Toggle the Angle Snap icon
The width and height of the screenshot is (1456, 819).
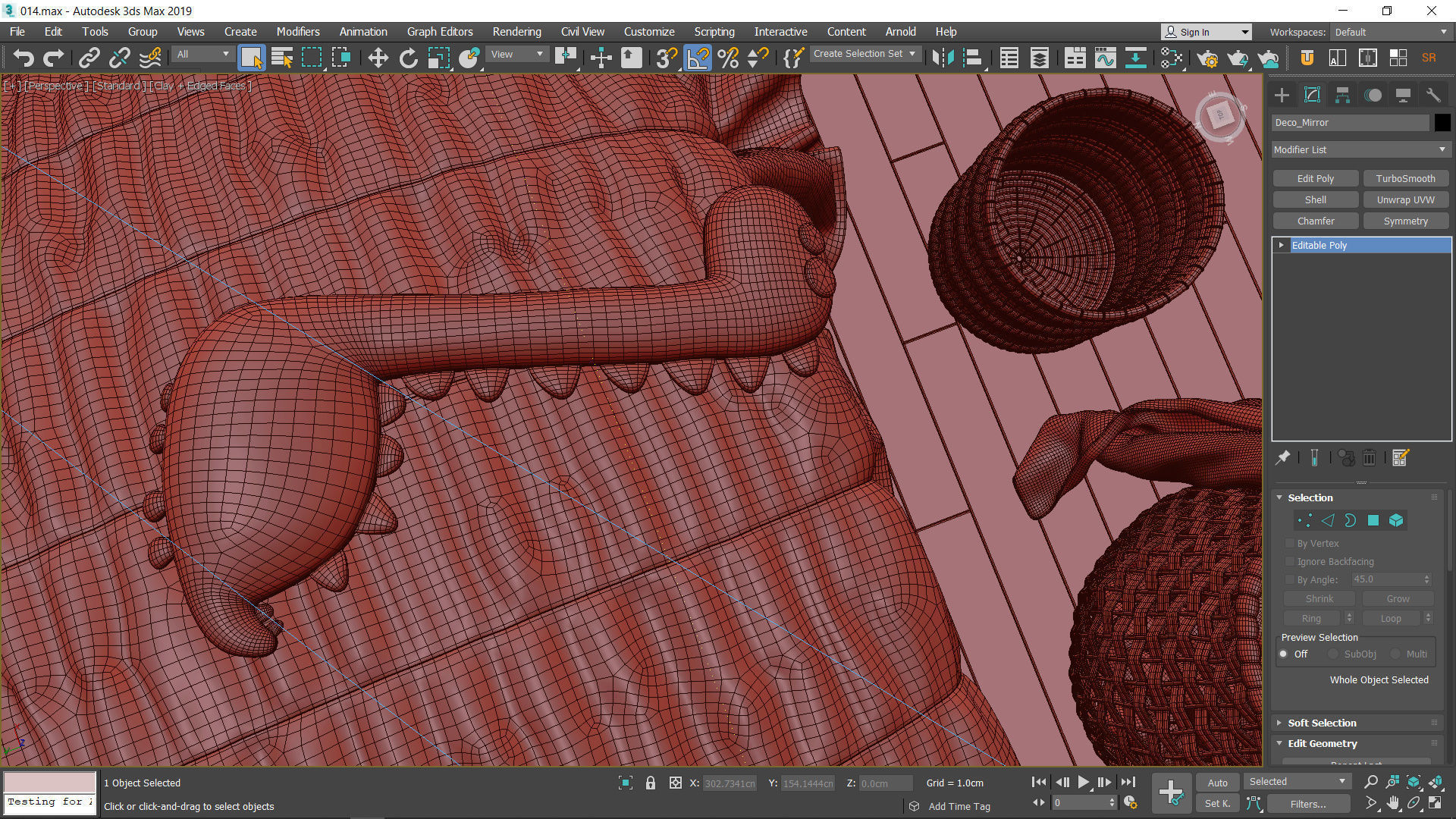coord(697,58)
